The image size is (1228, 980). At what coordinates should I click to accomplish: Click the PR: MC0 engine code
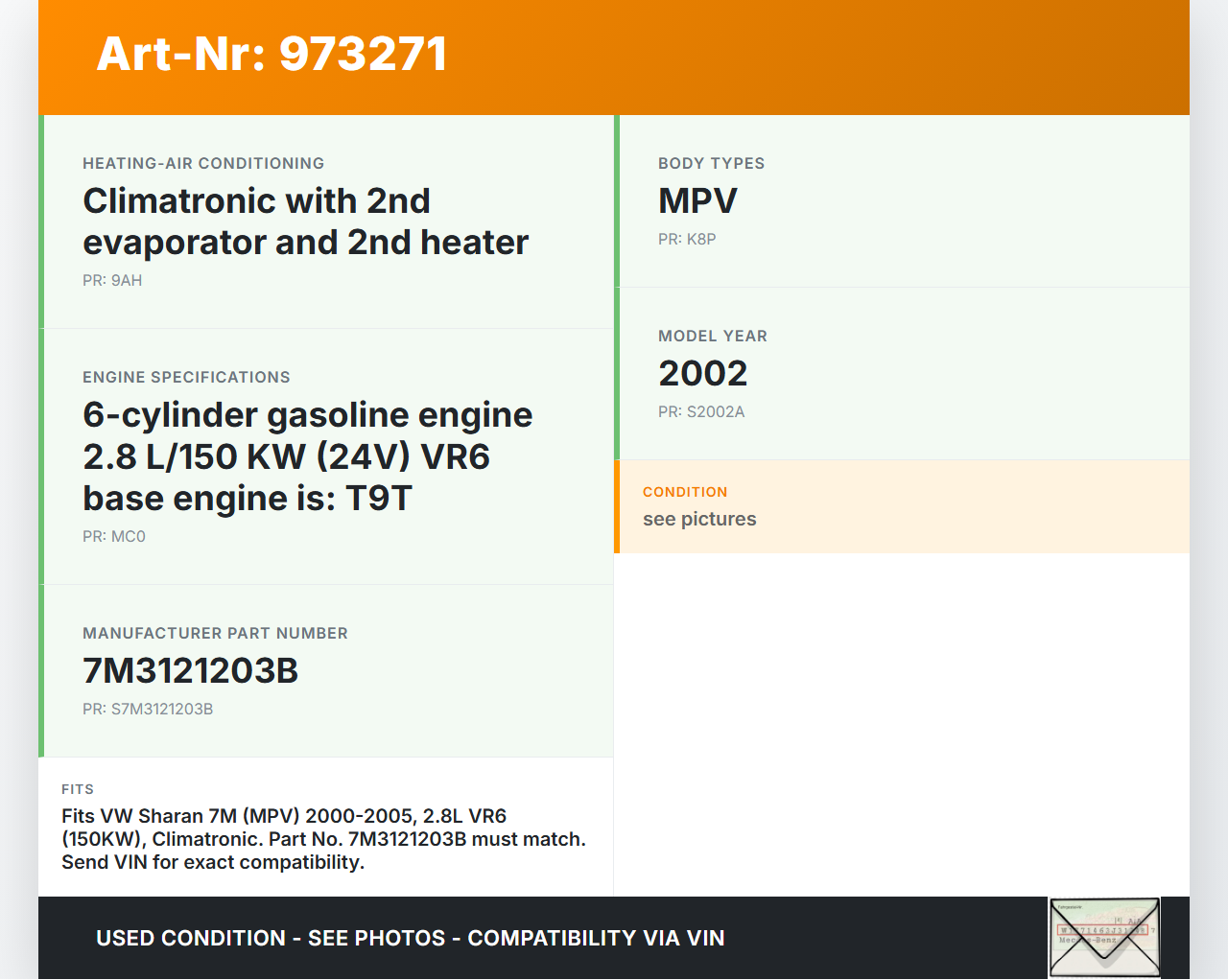click(x=114, y=536)
